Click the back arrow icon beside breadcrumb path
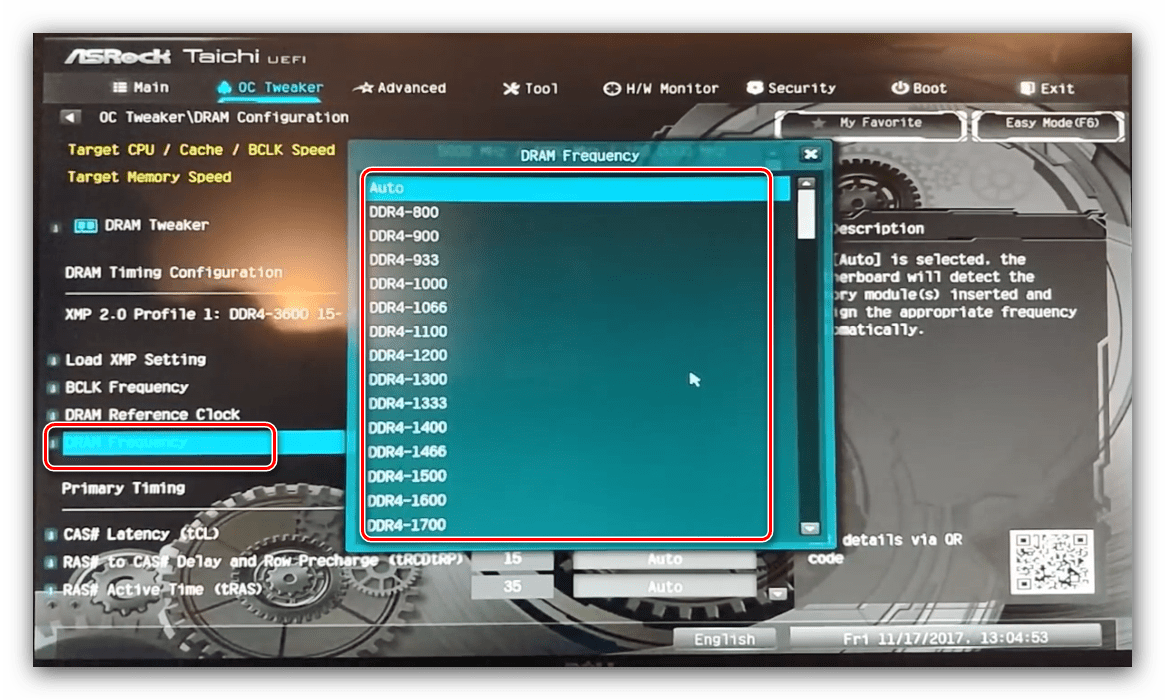The height and width of the screenshot is (700, 1165). point(69,118)
